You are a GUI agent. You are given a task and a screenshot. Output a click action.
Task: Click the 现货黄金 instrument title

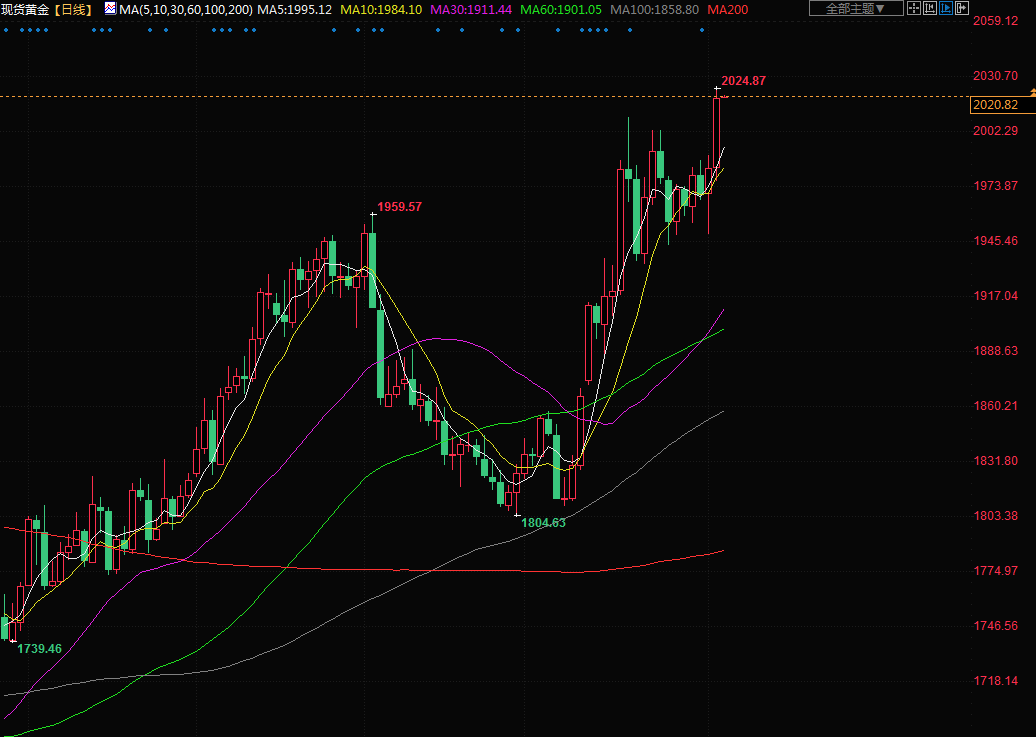click(x=24, y=9)
